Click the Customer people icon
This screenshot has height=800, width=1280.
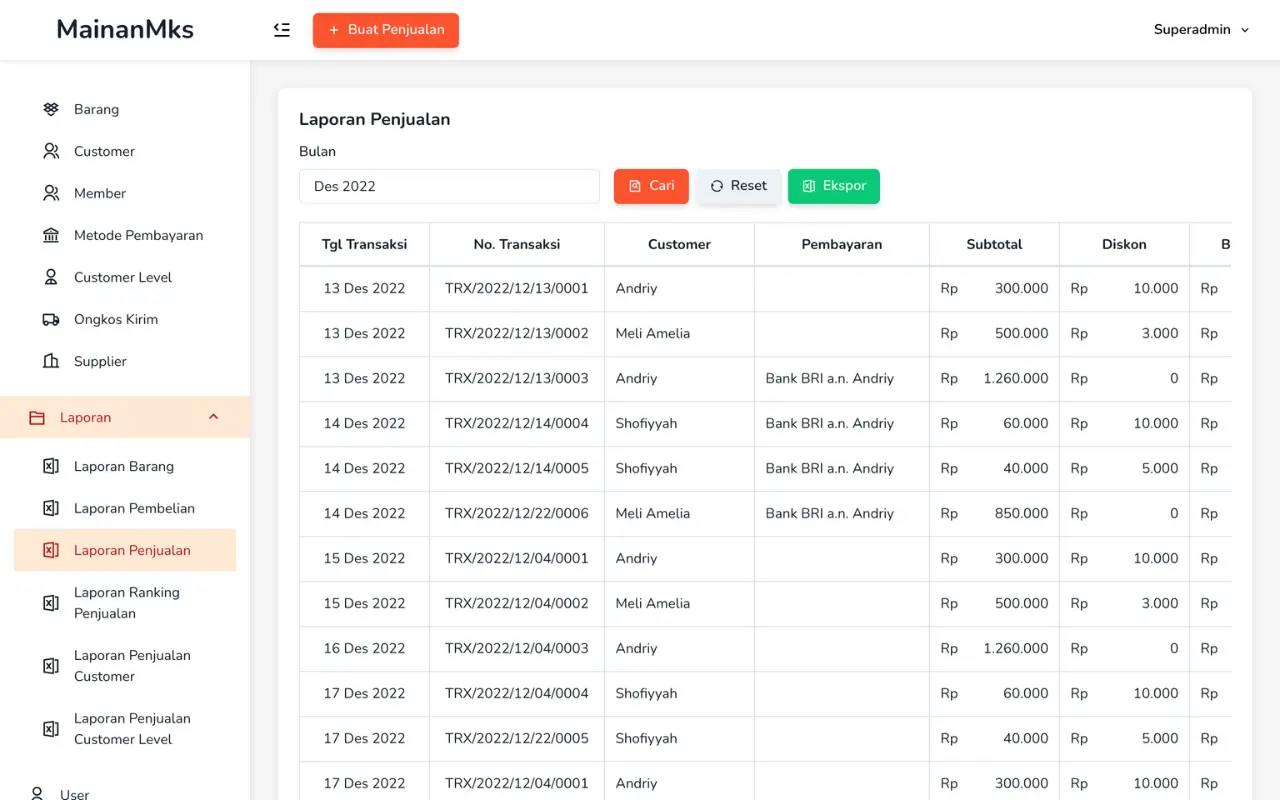point(51,151)
